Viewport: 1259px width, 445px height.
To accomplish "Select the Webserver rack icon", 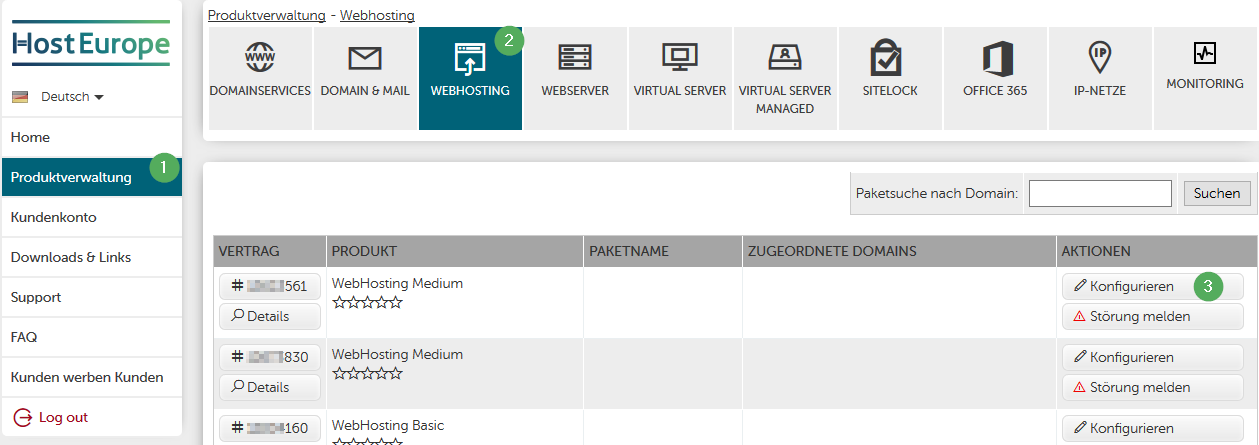I will click(575, 57).
